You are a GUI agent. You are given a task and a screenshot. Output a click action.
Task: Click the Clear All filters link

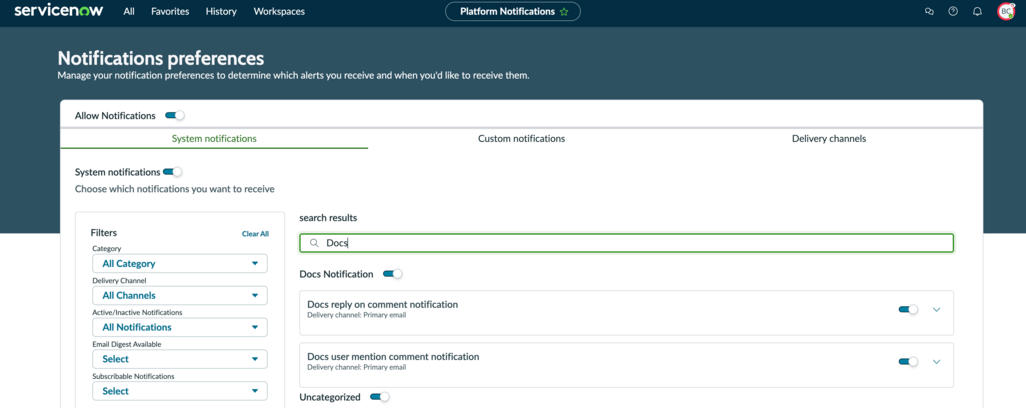click(x=255, y=233)
